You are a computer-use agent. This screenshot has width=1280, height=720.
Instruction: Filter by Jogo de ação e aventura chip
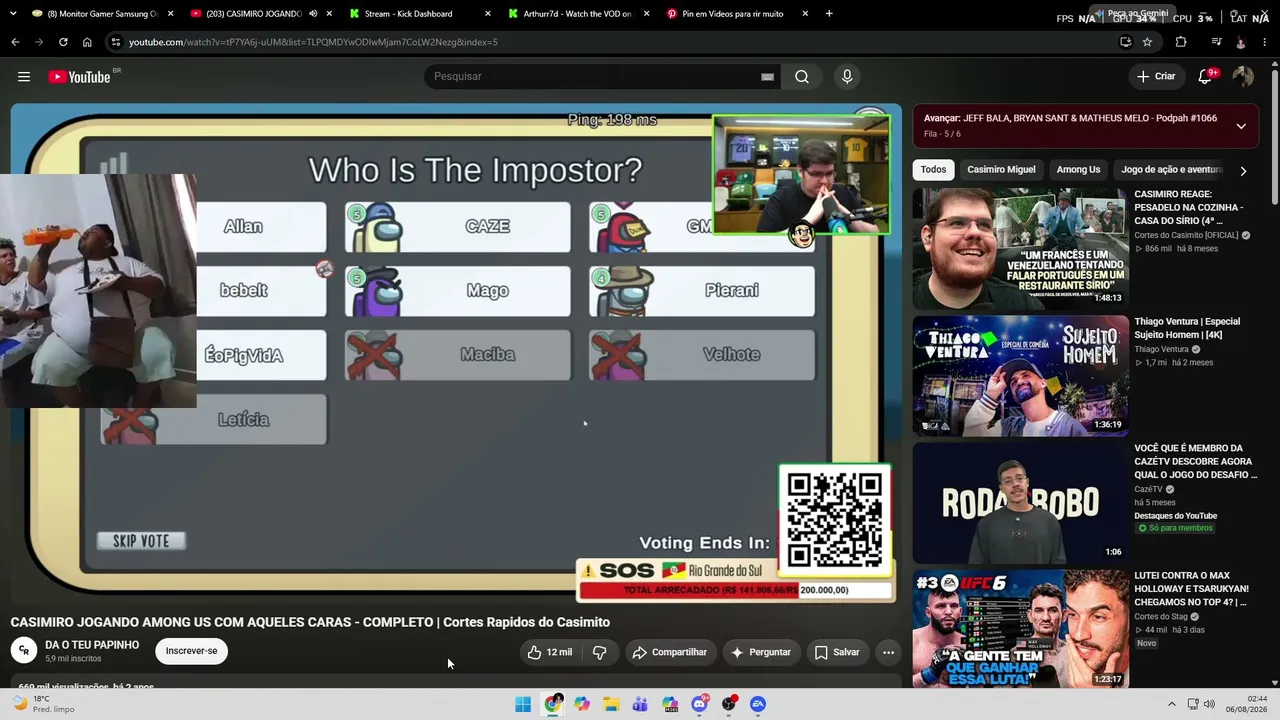click(1172, 170)
